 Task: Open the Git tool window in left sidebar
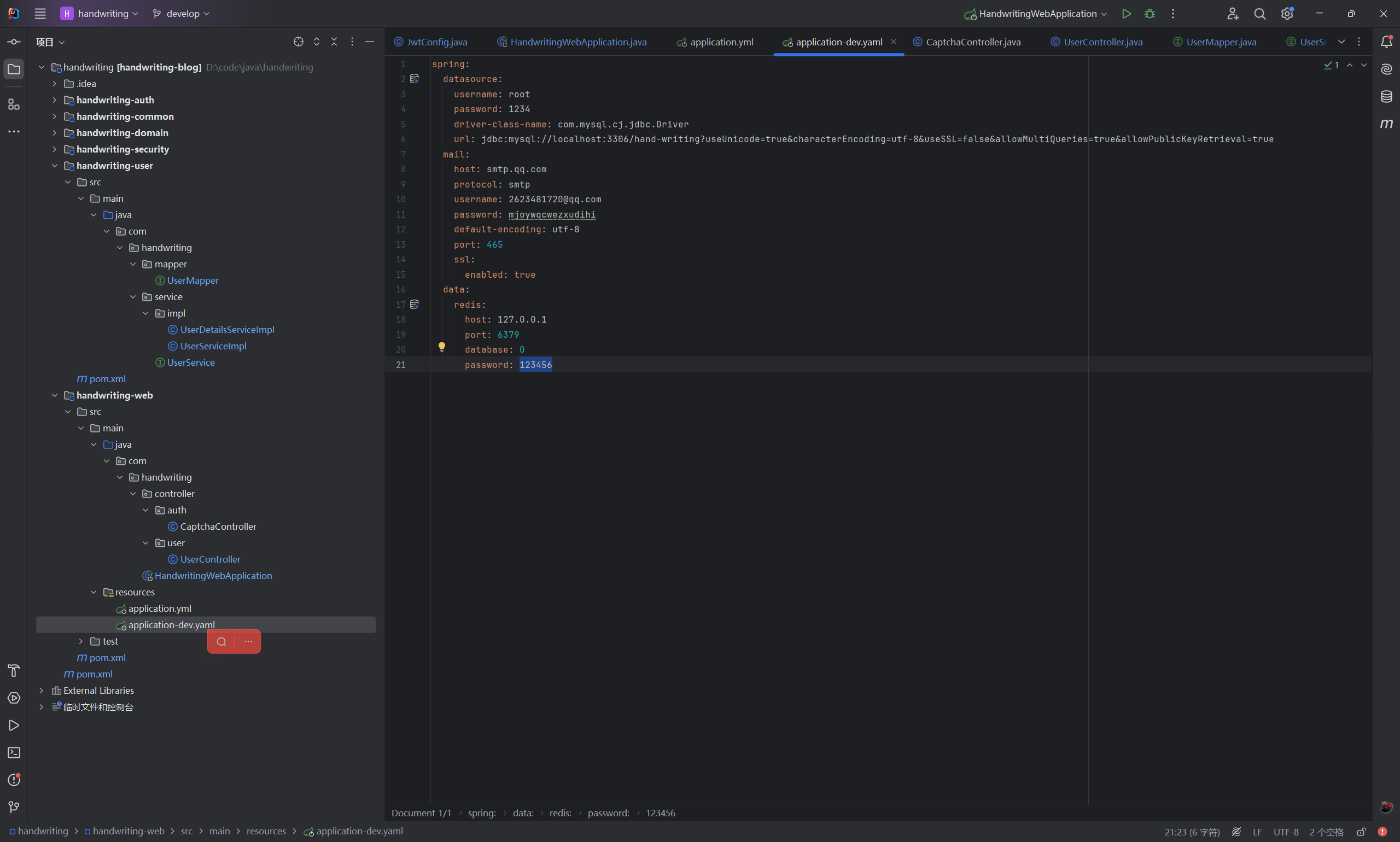coord(14,807)
